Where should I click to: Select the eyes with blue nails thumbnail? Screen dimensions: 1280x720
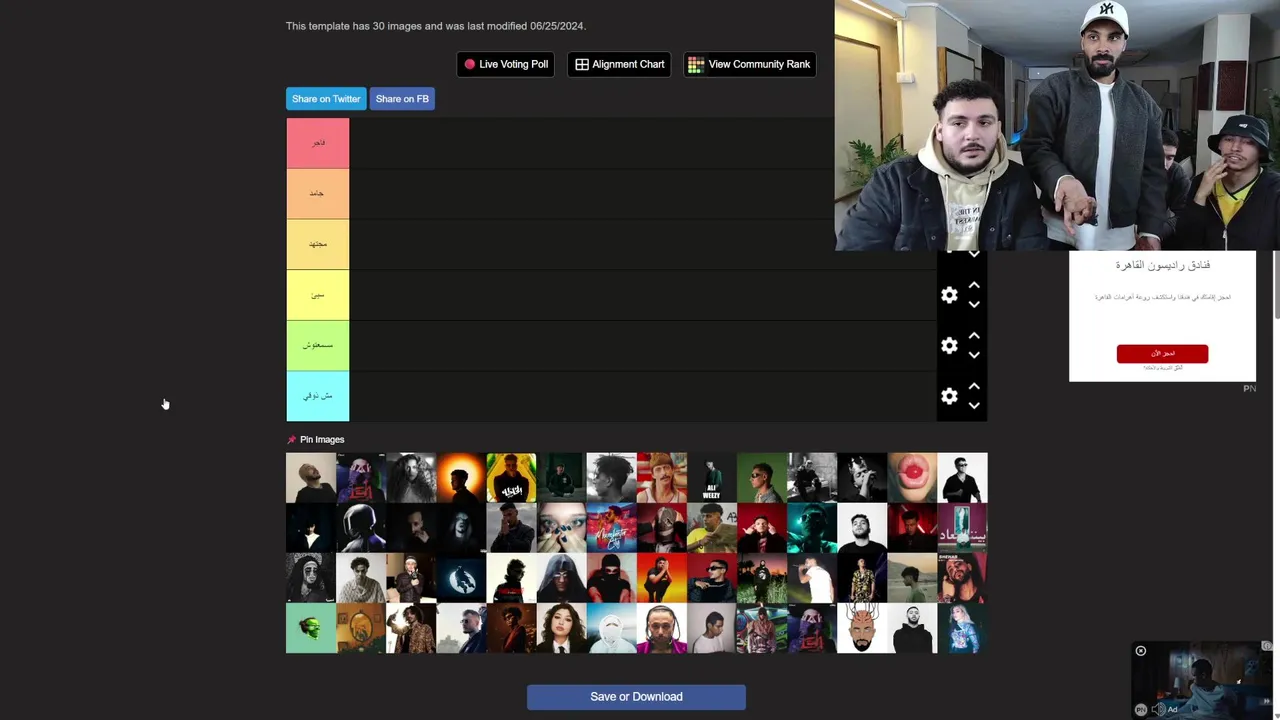coord(561,528)
